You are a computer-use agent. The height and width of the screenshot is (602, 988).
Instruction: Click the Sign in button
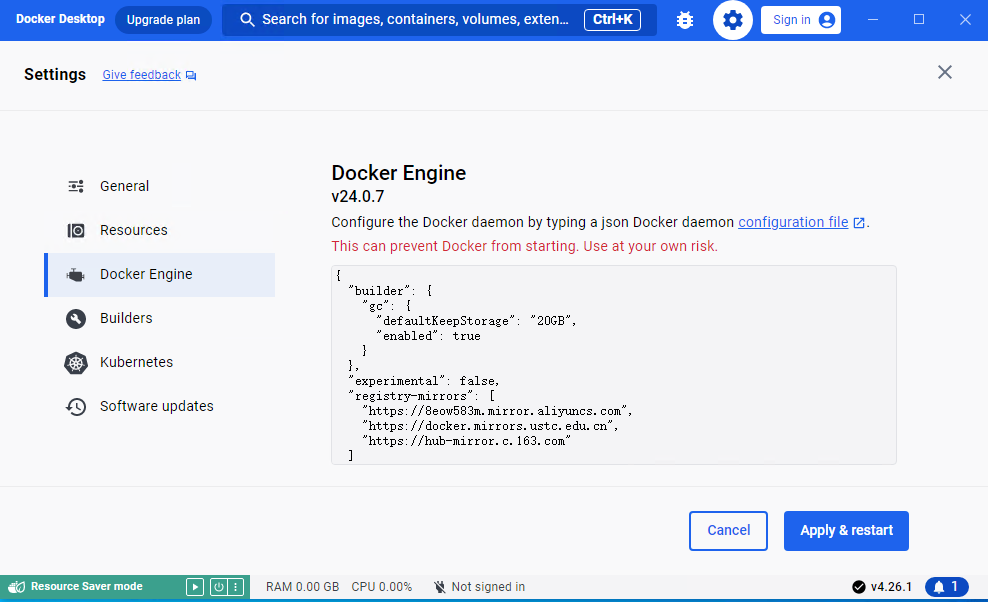pyautogui.click(x=801, y=20)
